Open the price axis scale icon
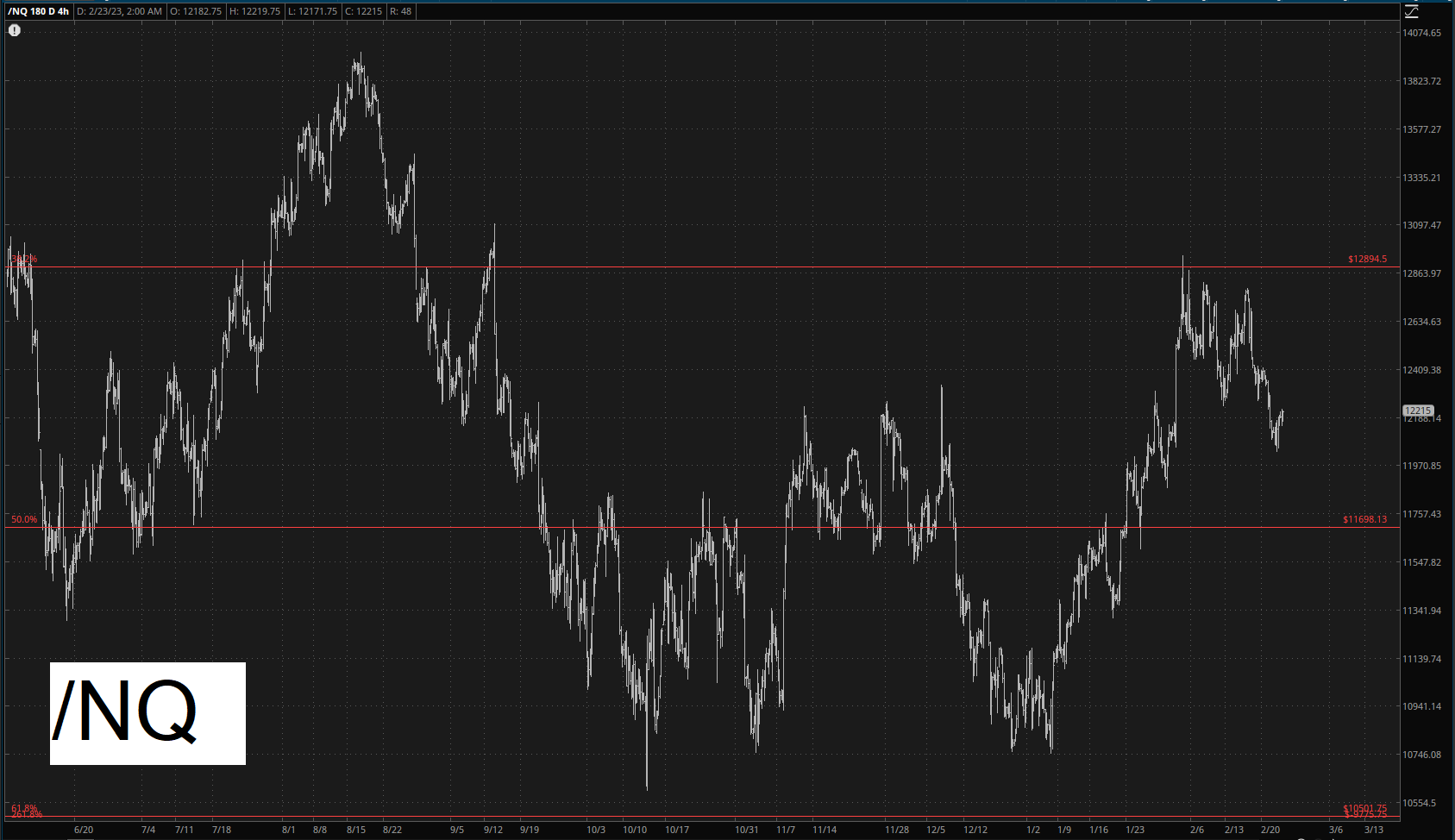This screenshot has height=840, width=1455. point(1411,11)
